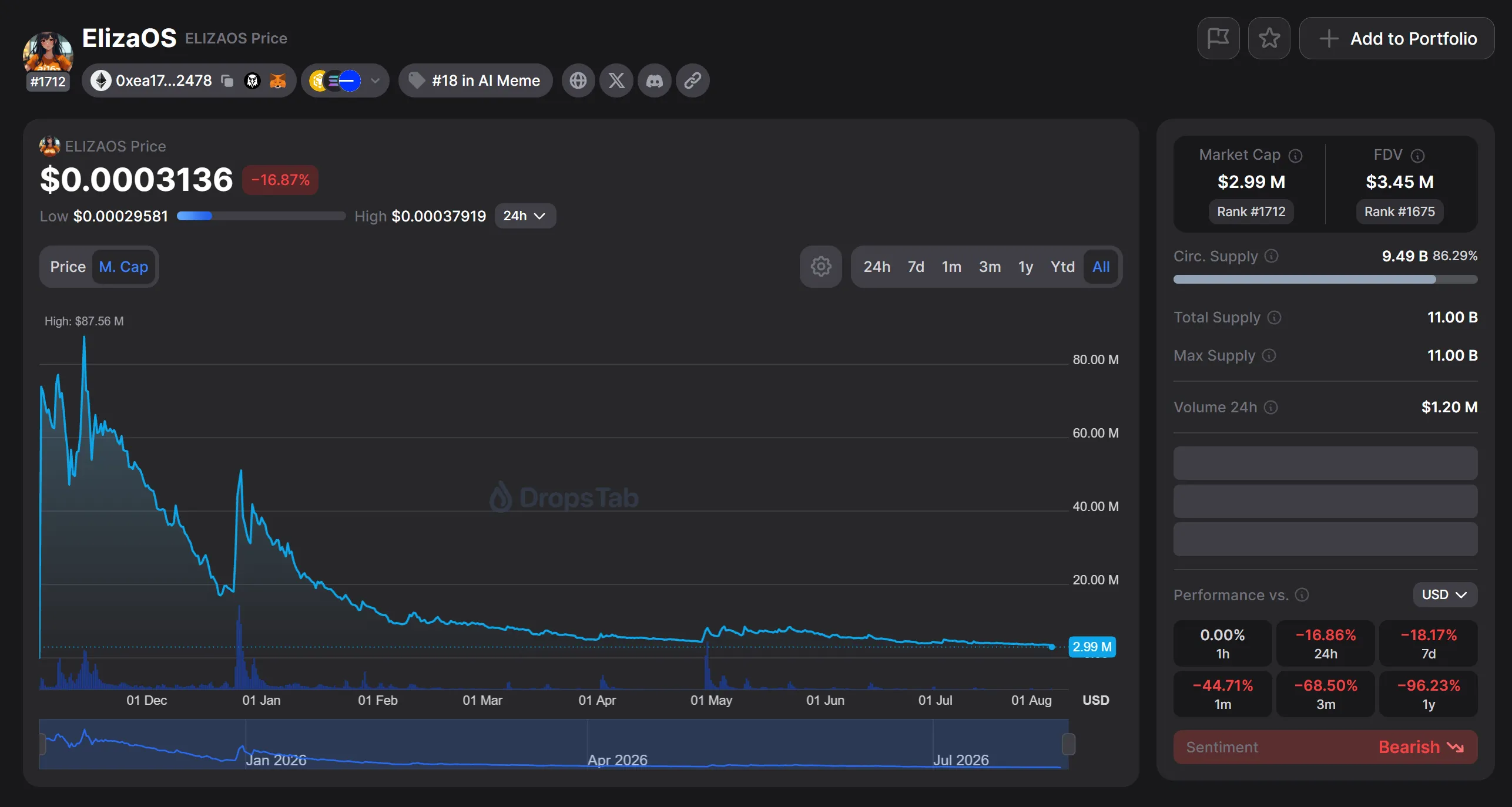Select the 7d chart range
The image size is (1512, 807).
[916, 267]
